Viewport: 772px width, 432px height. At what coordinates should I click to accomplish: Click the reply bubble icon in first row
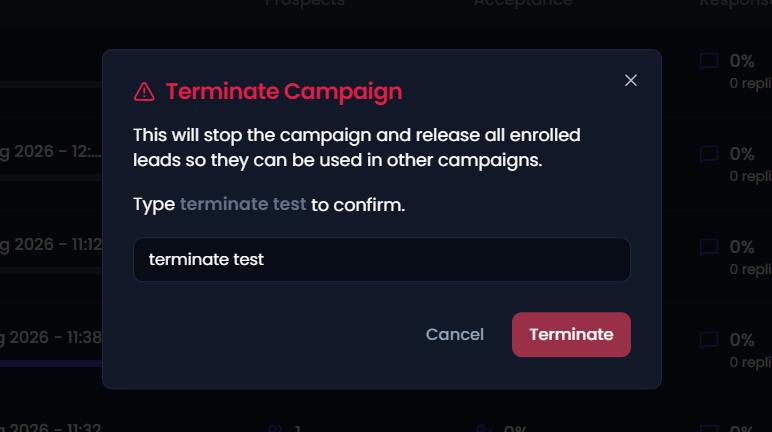[709, 62]
